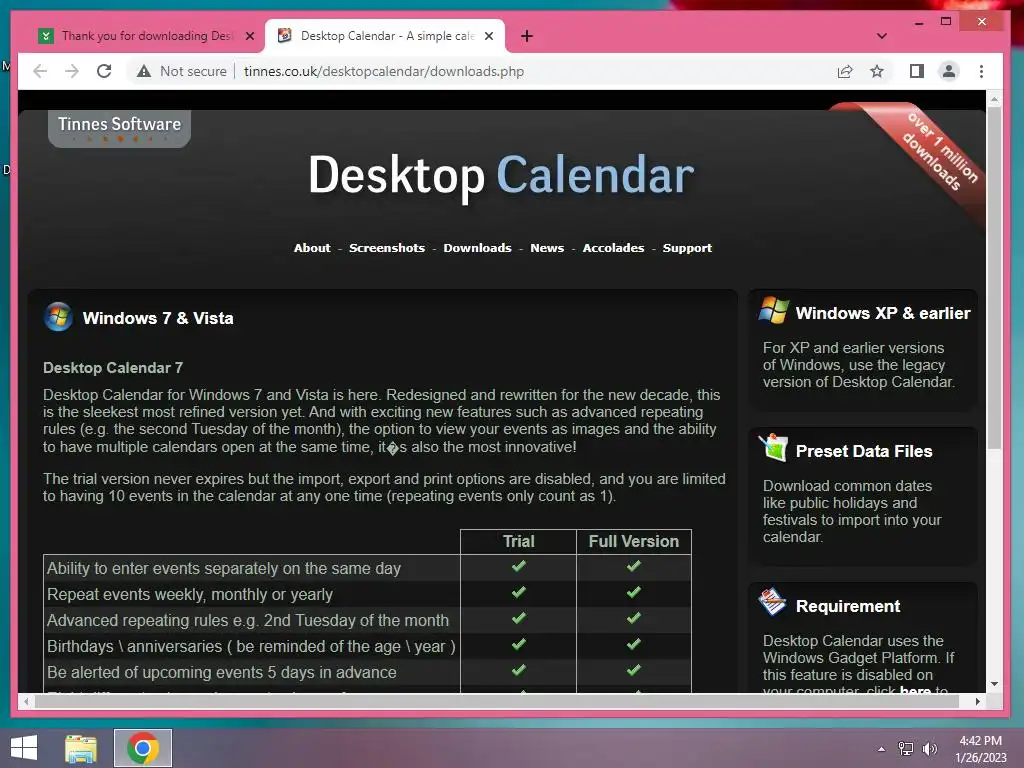
Task: Click 'Advanced repeating rules' table row
Action: click(367, 620)
